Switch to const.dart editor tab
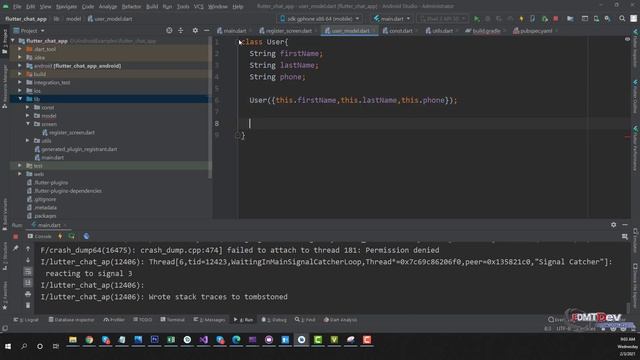 [400, 31]
